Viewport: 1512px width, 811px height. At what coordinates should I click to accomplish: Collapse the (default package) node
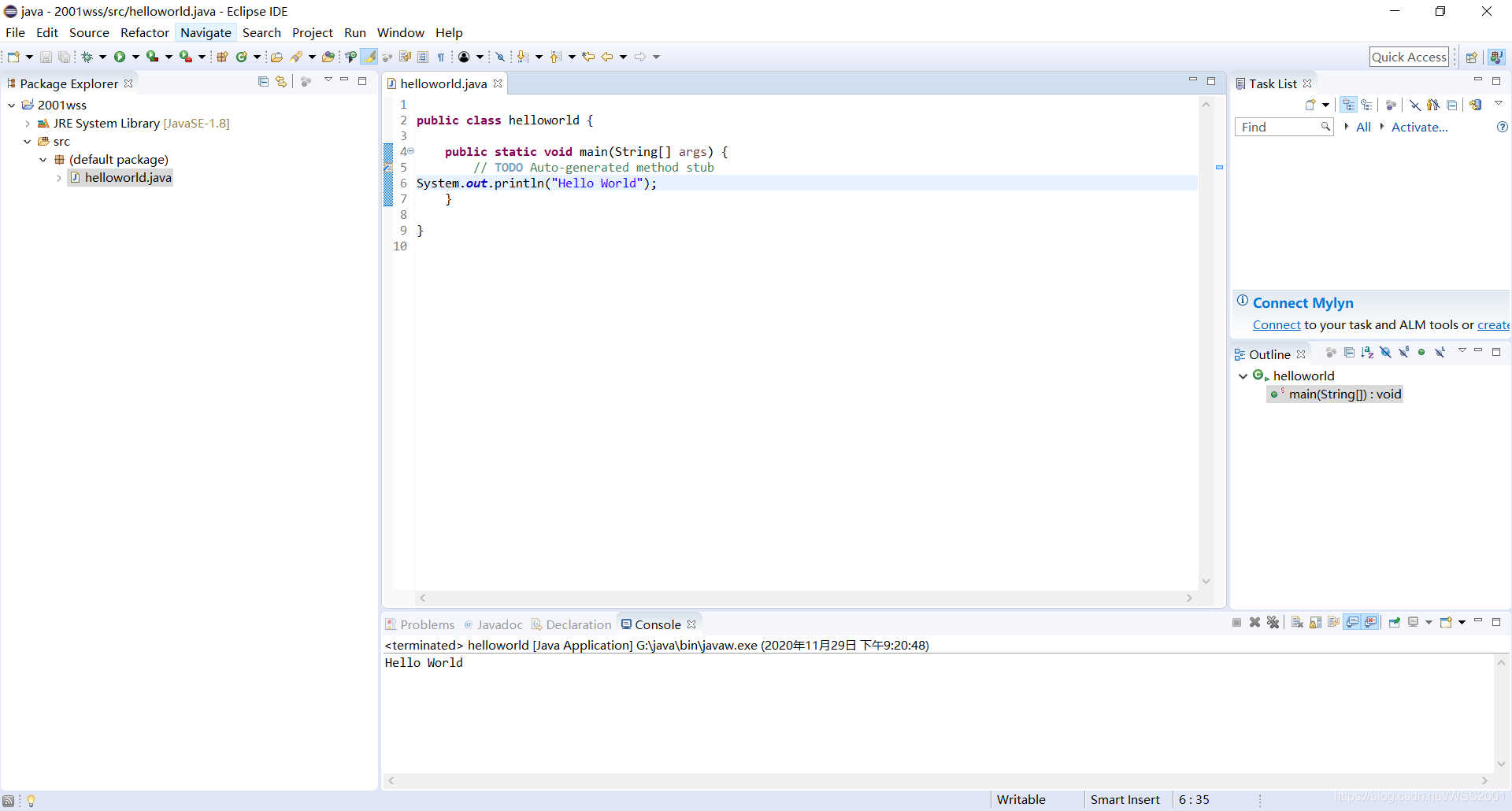tap(43, 160)
